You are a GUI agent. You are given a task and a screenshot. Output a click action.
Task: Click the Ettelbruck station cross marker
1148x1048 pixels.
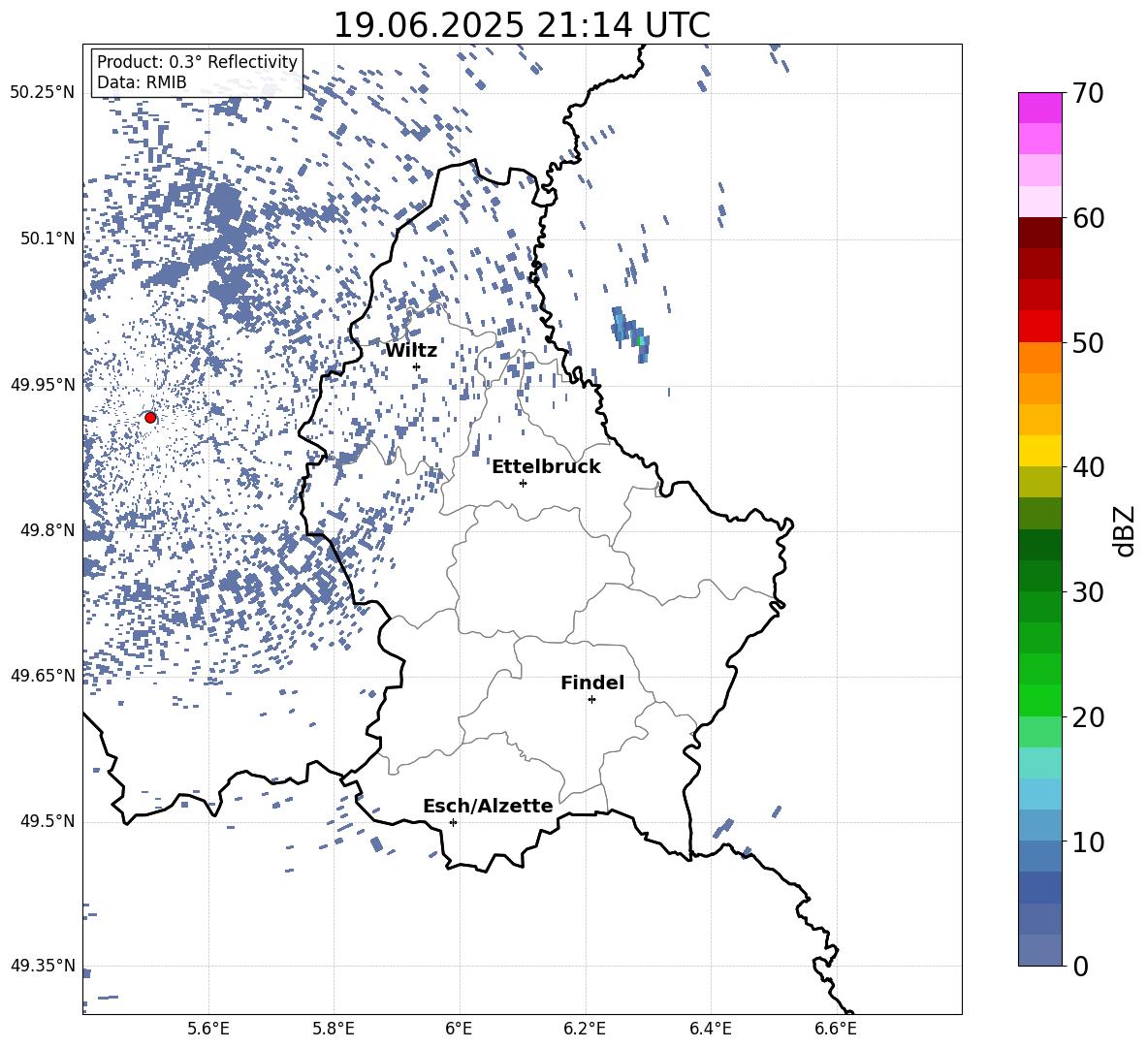pos(523,483)
